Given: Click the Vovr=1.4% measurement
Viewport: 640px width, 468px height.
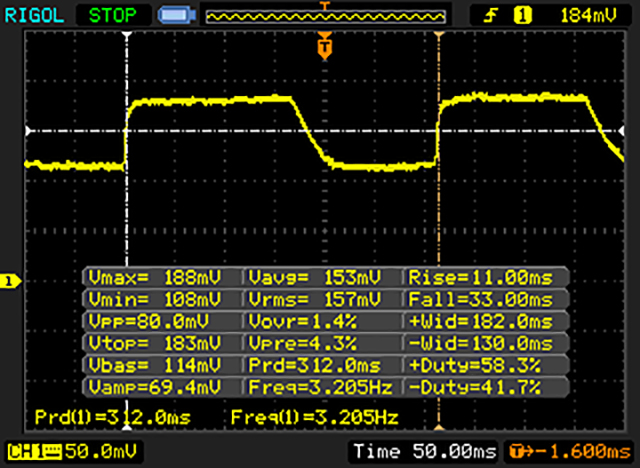Looking at the screenshot, I should pos(302,322).
